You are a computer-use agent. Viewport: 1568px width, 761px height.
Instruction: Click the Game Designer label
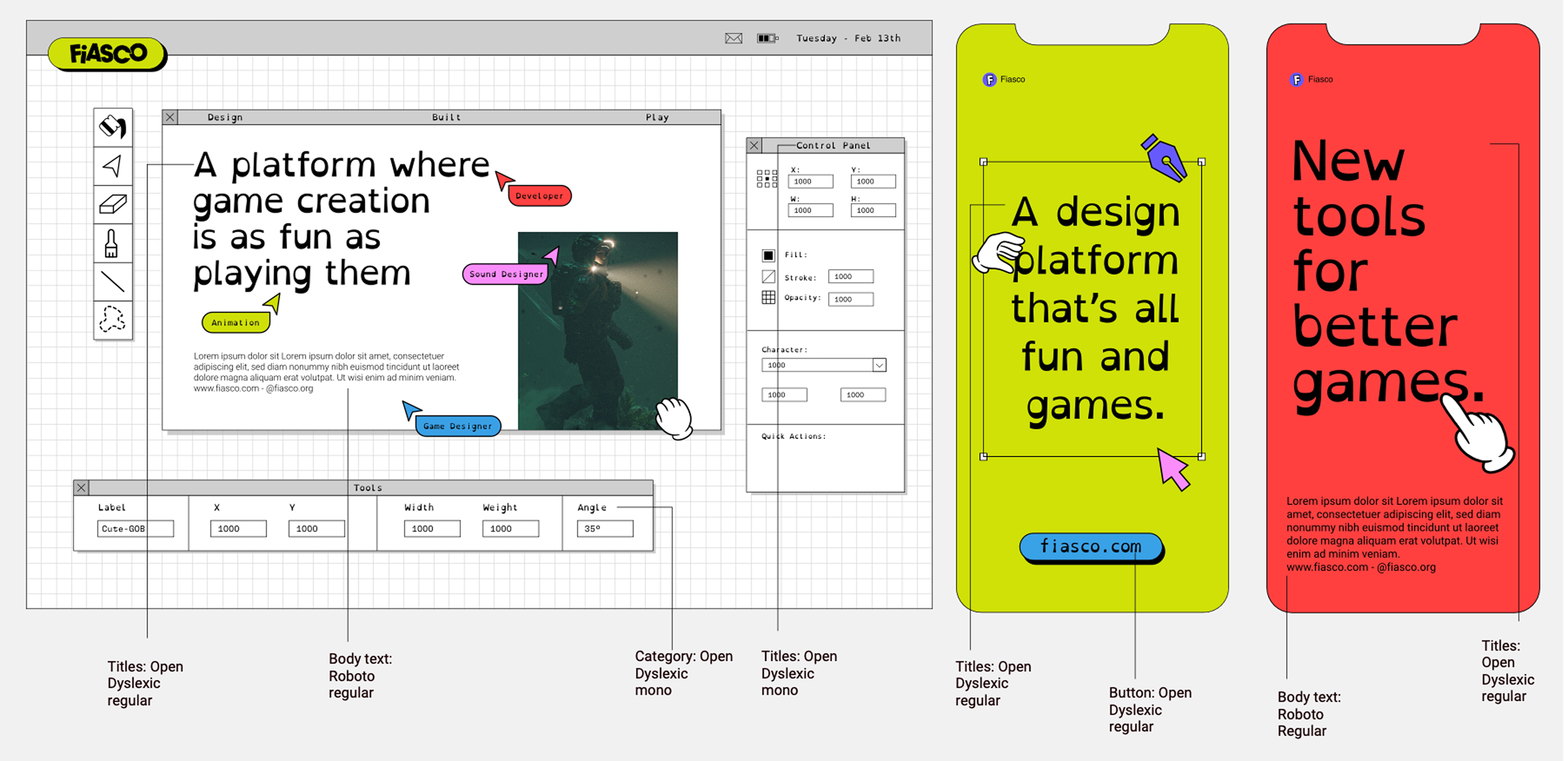click(458, 426)
